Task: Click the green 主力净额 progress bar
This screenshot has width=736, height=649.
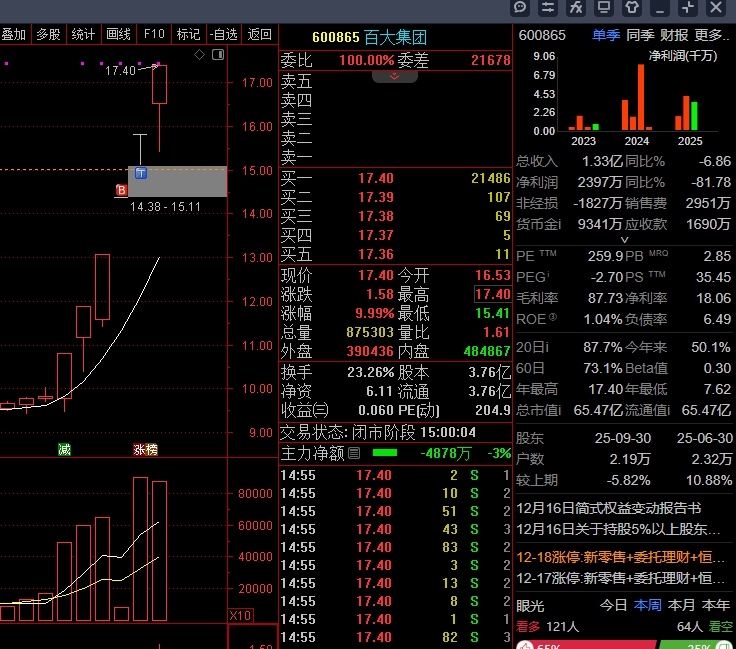Action: point(385,453)
